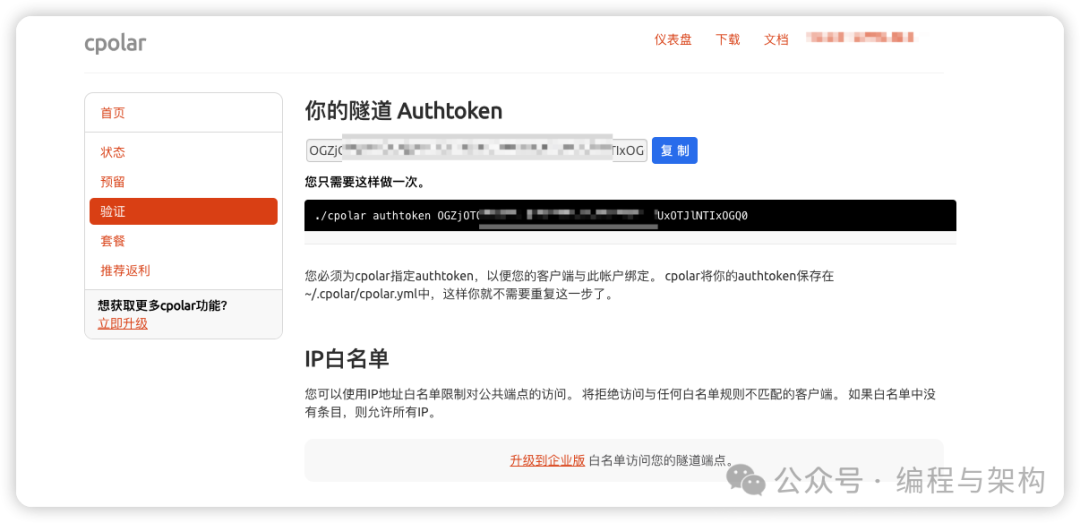This screenshot has width=1080, height=523.
Task: Click the IP白名单 heading
Action: 347,359
